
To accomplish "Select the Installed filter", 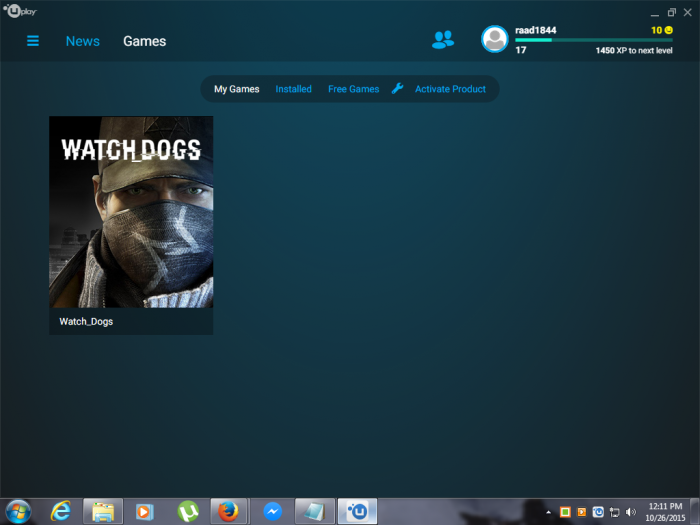I will pyautogui.click(x=293, y=89).
